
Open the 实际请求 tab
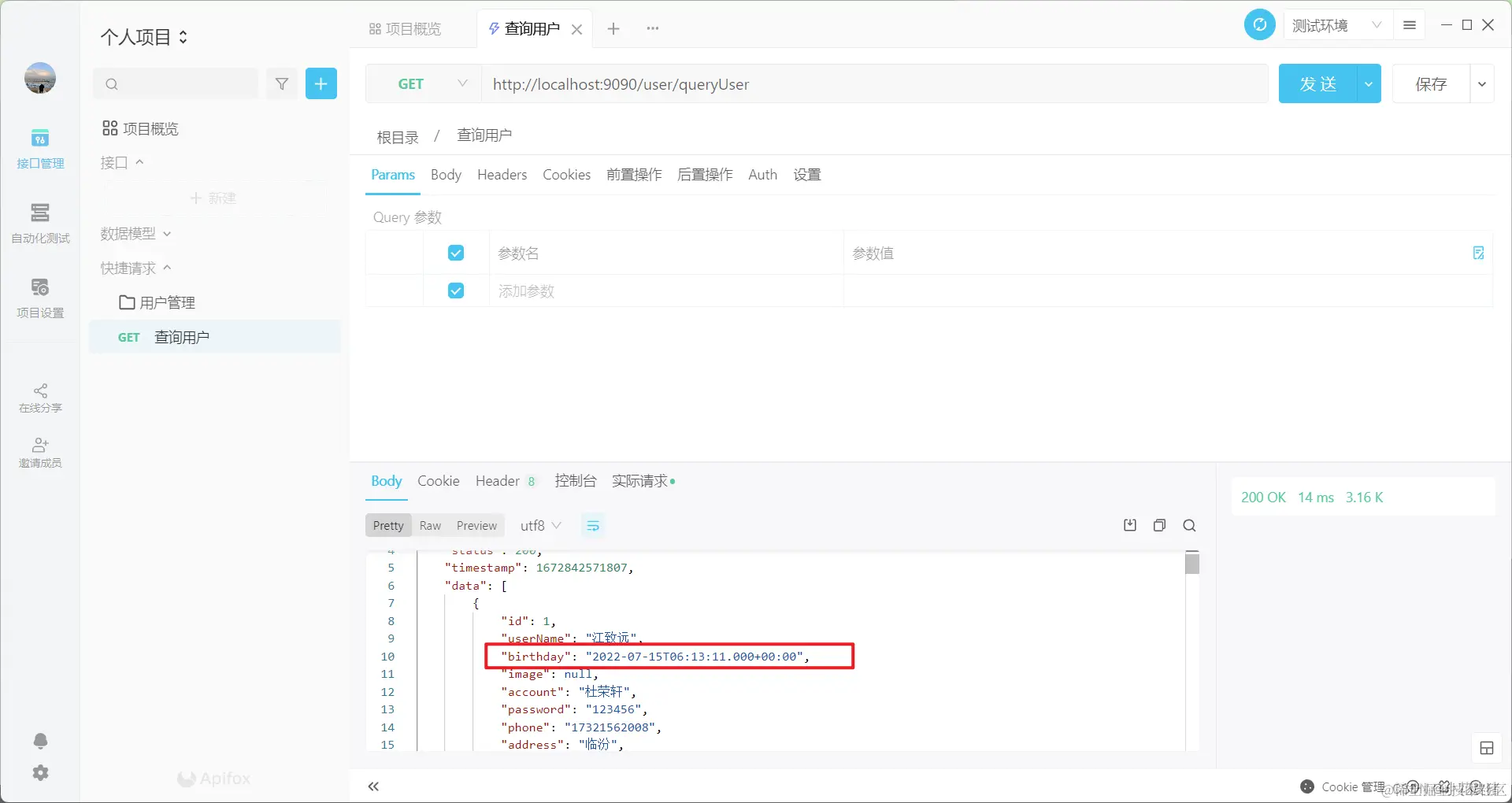click(x=643, y=481)
